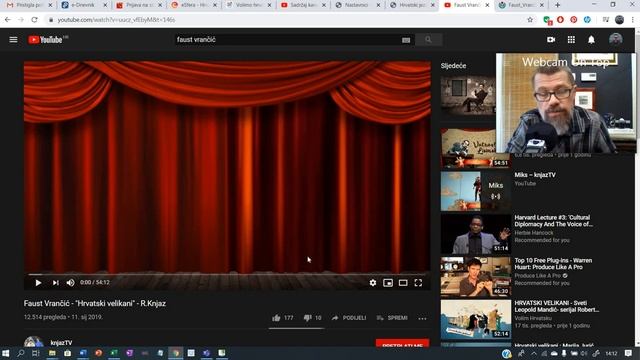Open the on-screen keyboard icon in search
Viewport: 640px width, 360px height.
[x=406, y=40]
